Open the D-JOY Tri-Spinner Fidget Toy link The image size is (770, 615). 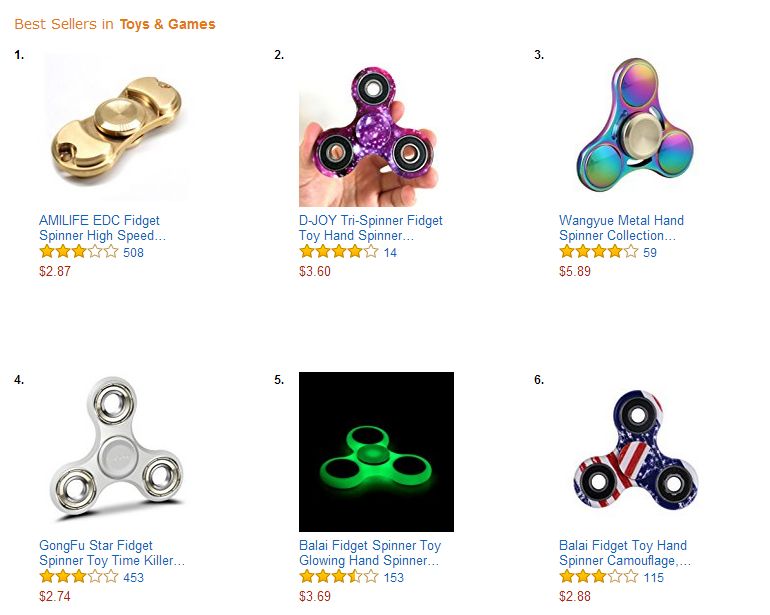click(371, 228)
